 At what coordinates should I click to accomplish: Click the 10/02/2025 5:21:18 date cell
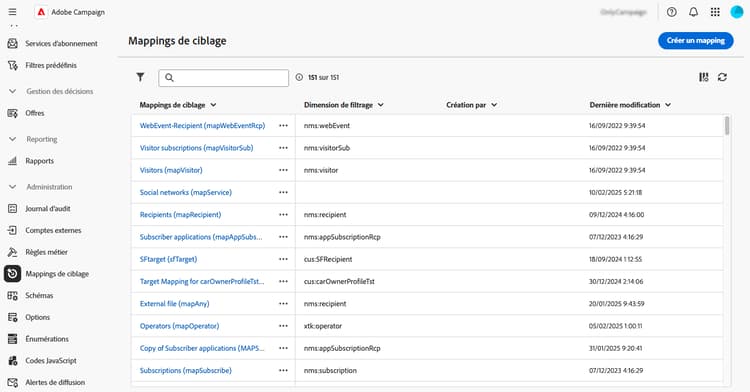point(615,192)
